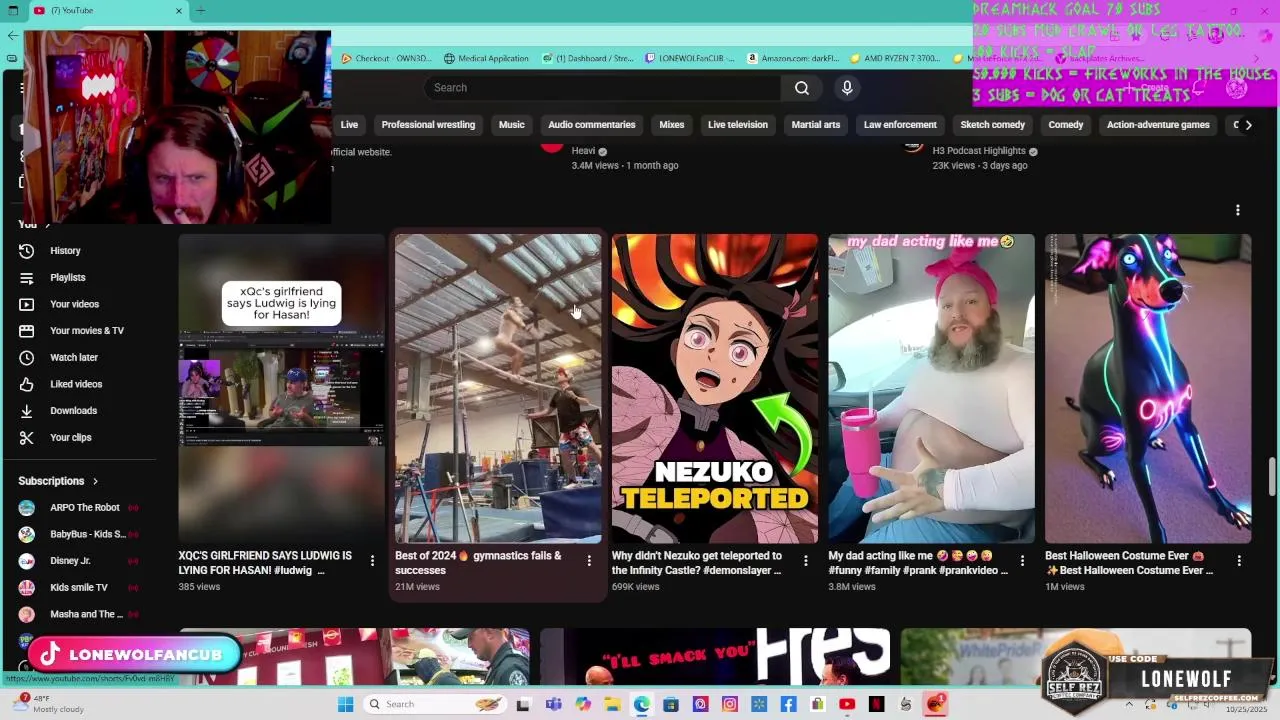The width and height of the screenshot is (1280, 720).
Task: Go back with the browser arrow
Action: (12, 35)
